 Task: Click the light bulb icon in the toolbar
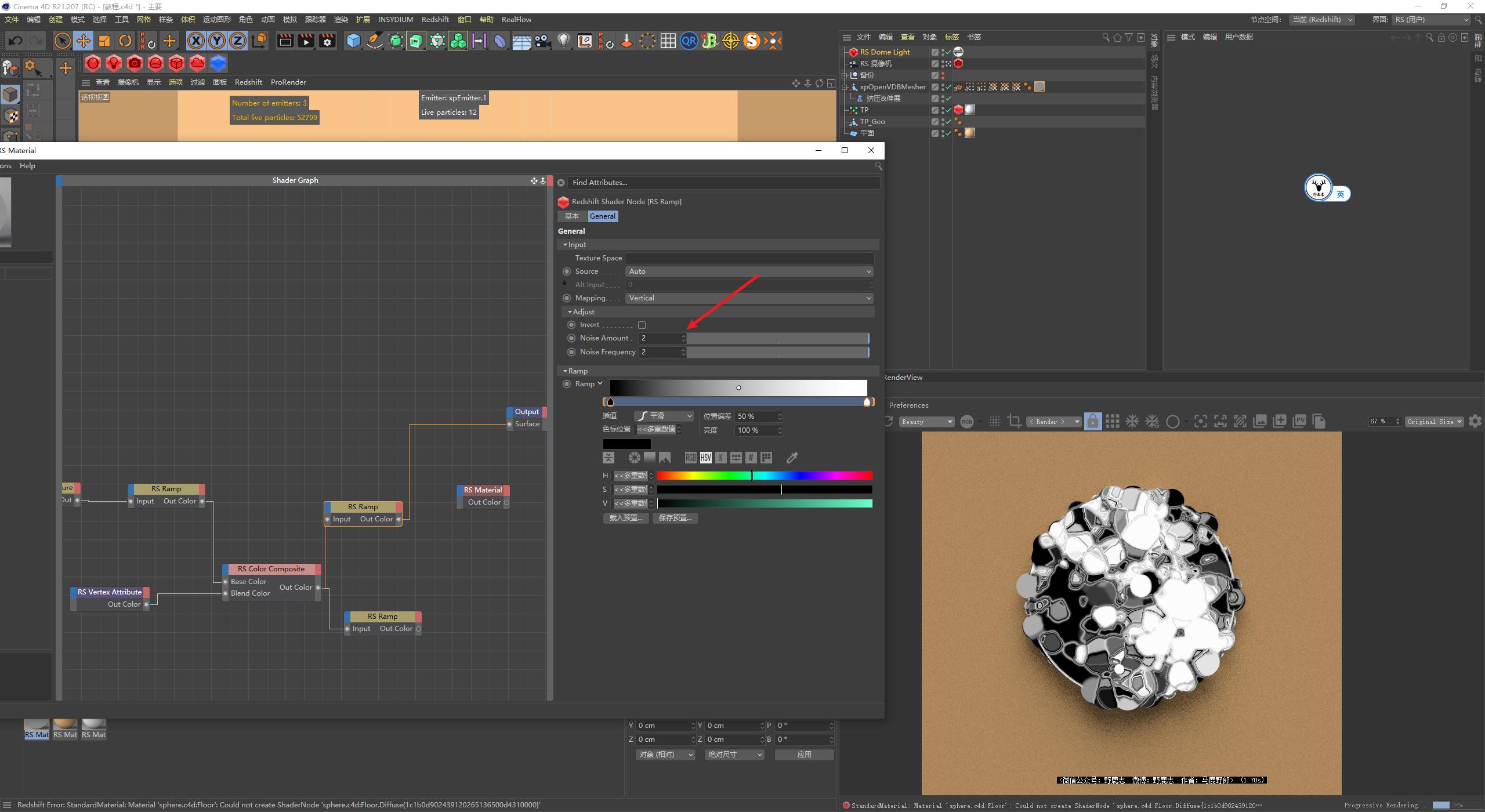(x=563, y=41)
